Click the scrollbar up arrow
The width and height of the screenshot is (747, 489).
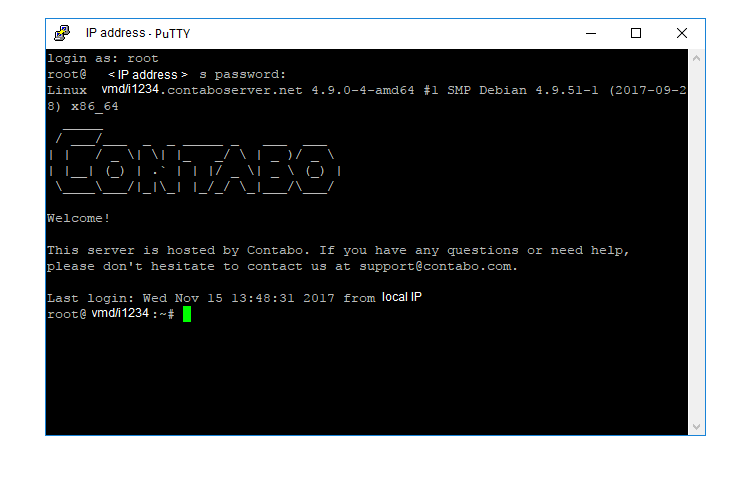pos(696,59)
